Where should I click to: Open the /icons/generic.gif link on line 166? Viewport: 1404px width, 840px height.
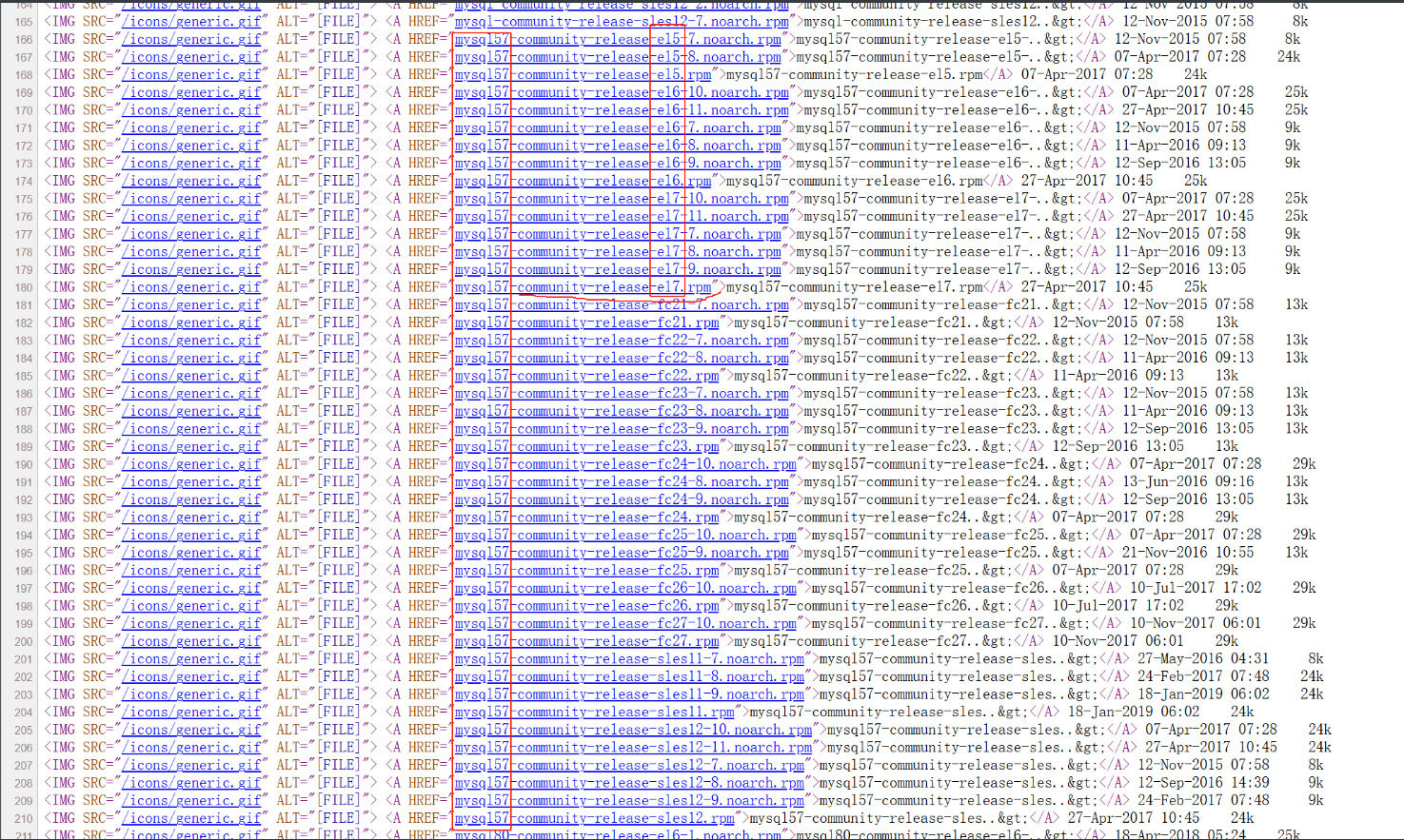[191, 39]
